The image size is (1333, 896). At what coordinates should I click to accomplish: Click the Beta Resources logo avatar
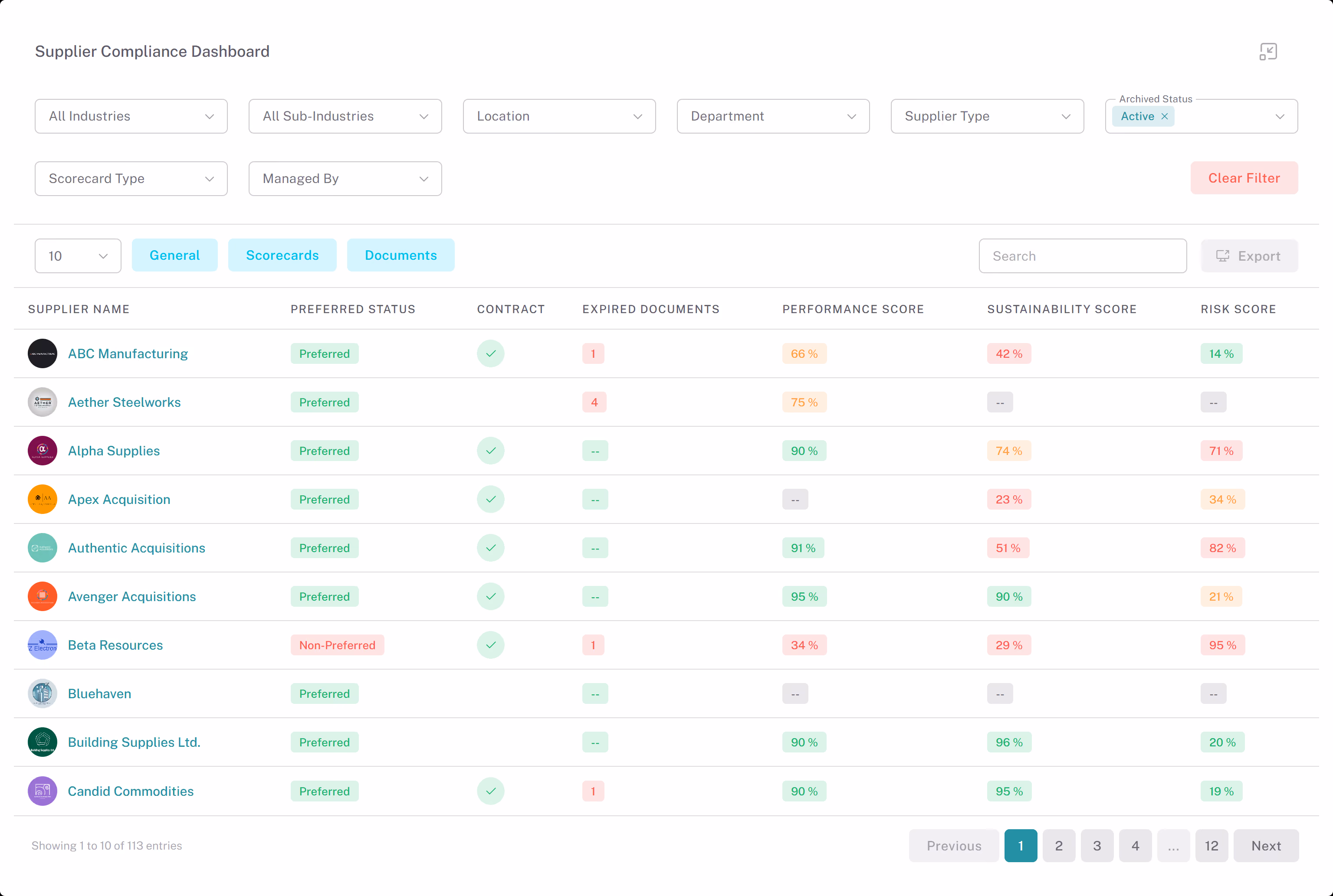click(x=42, y=645)
